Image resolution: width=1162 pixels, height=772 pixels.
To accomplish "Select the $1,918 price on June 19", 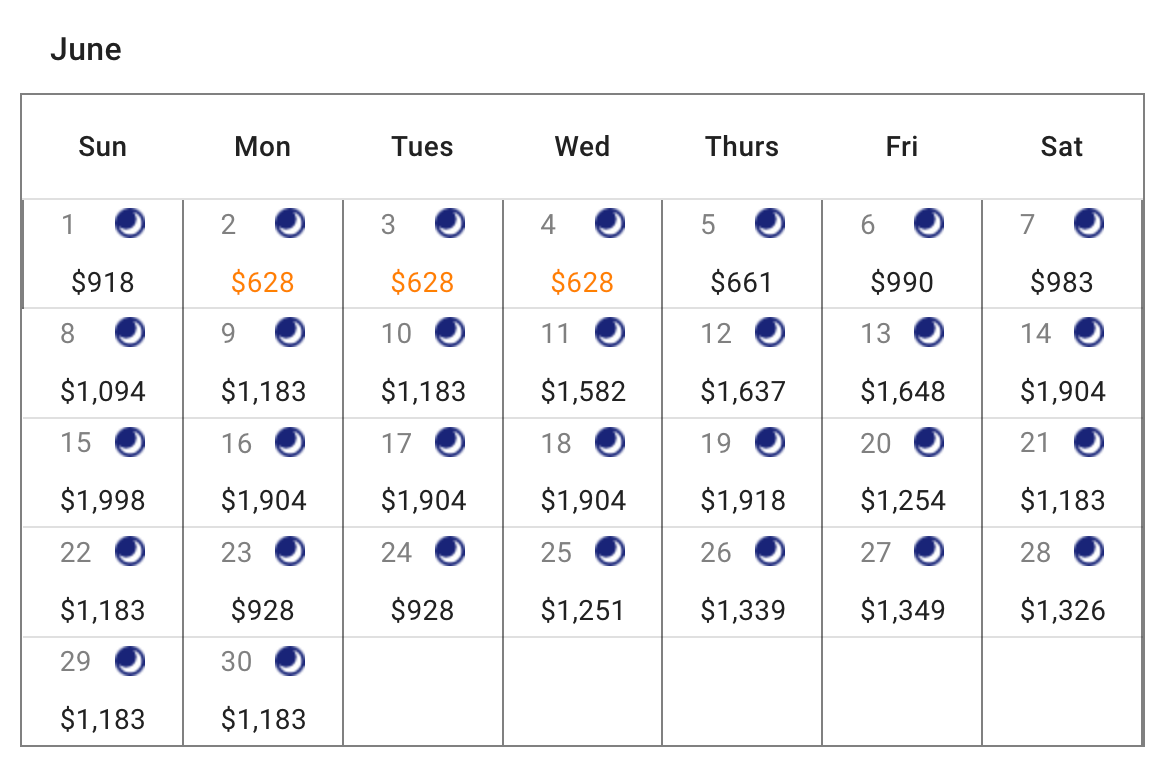I will pyautogui.click(x=743, y=501).
